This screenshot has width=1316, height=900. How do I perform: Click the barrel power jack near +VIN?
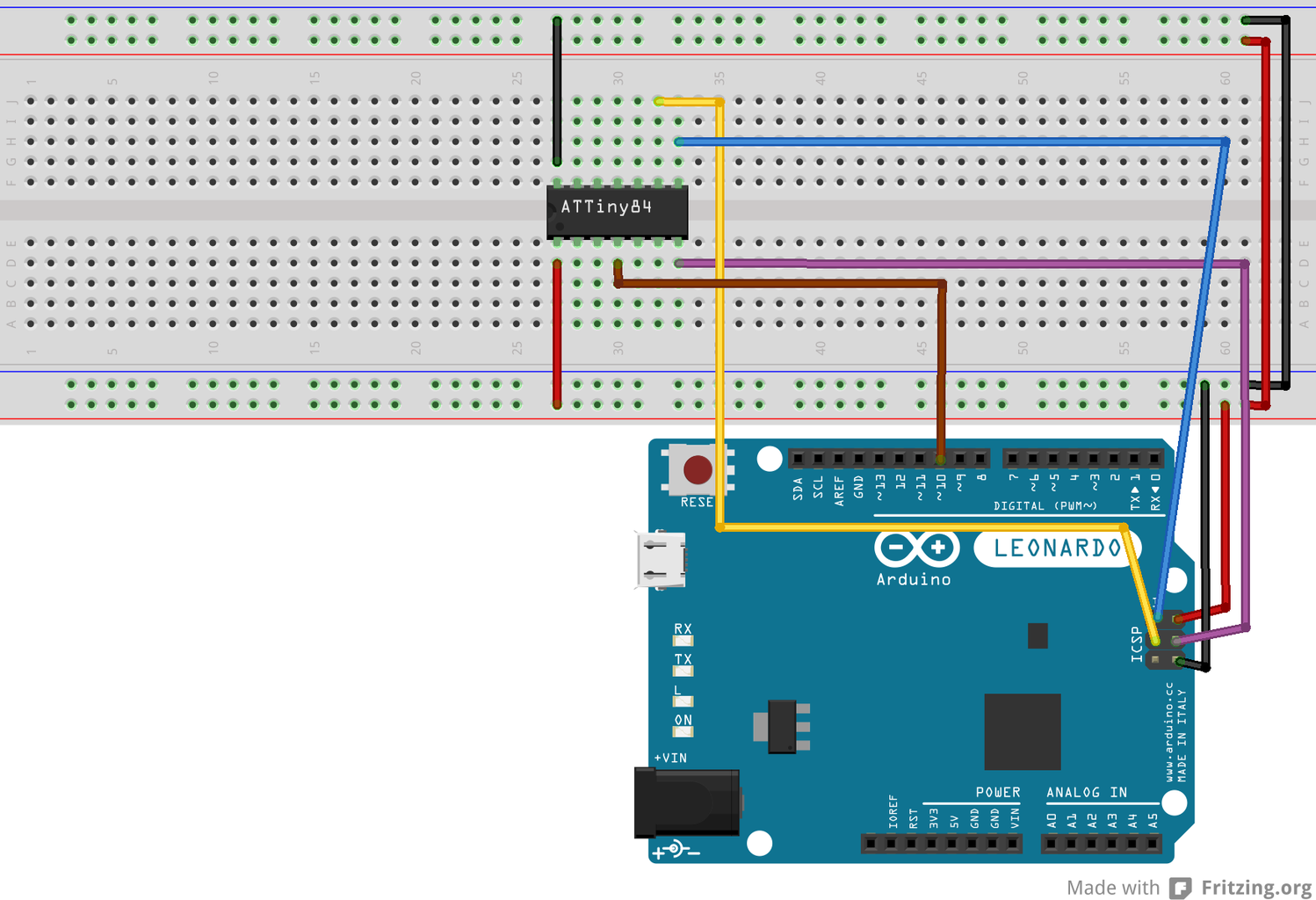685,802
